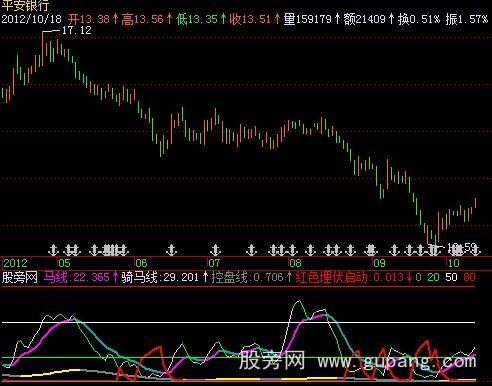The height and width of the screenshot is (386, 492).
Task: Select the 06 month marker on timeline
Action: click(x=141, y=263)
